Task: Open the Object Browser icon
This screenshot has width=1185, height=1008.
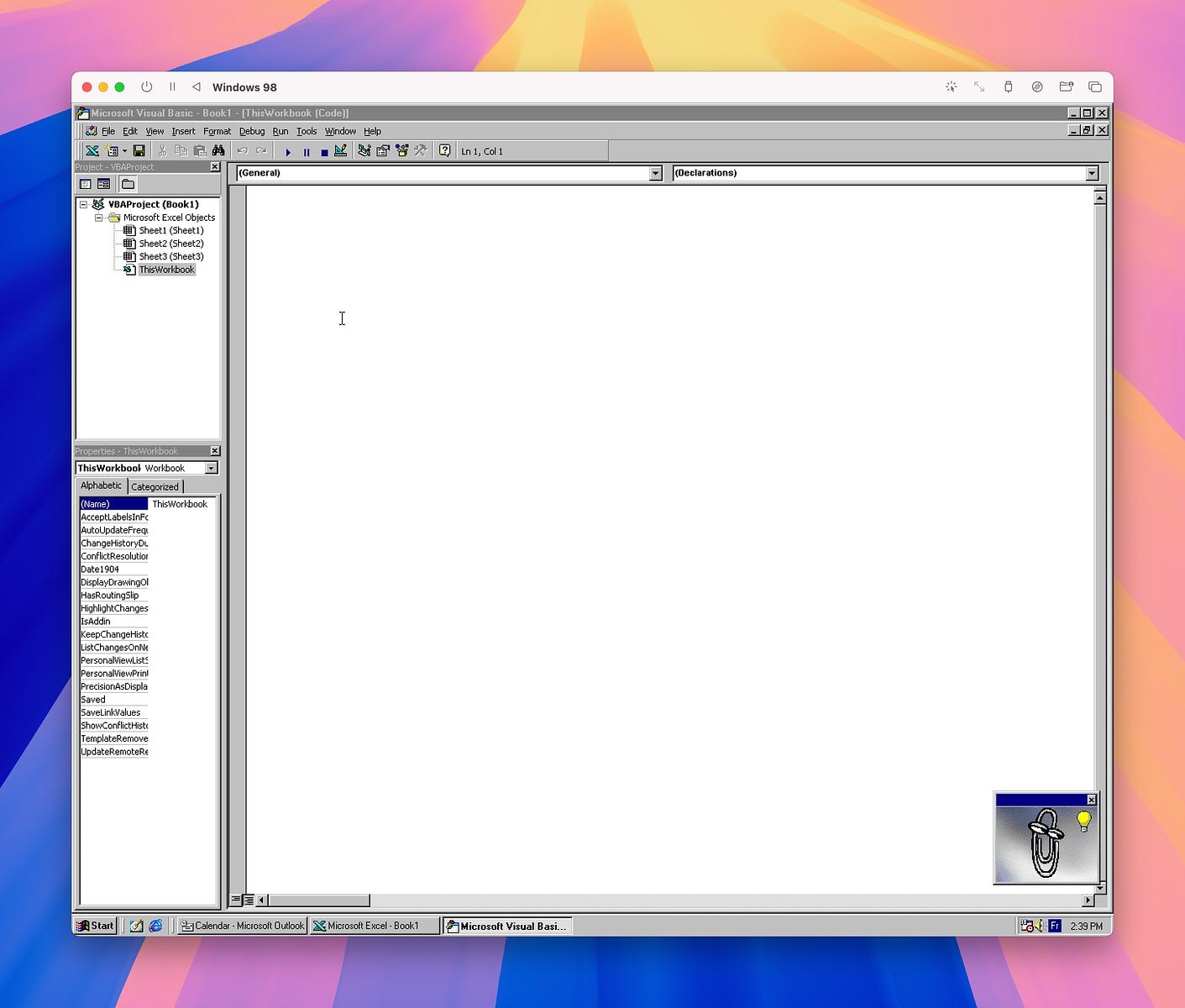Action: coord(401,151)
